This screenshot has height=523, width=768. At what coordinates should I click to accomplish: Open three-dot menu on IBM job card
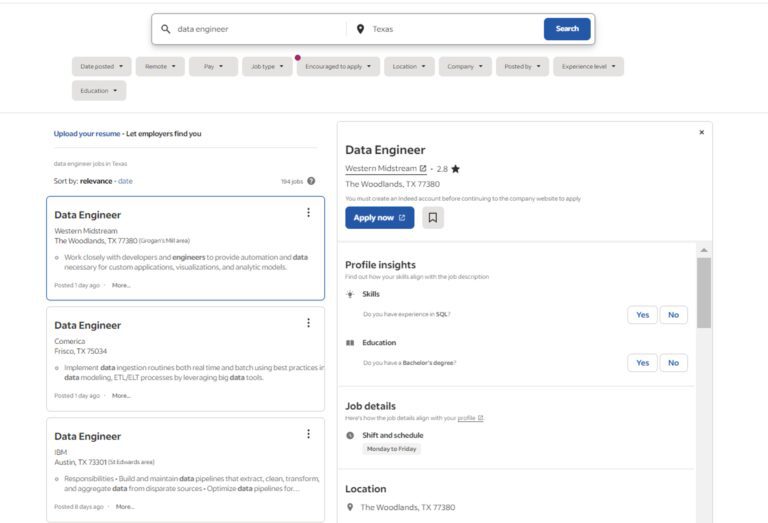coord(308,434)
